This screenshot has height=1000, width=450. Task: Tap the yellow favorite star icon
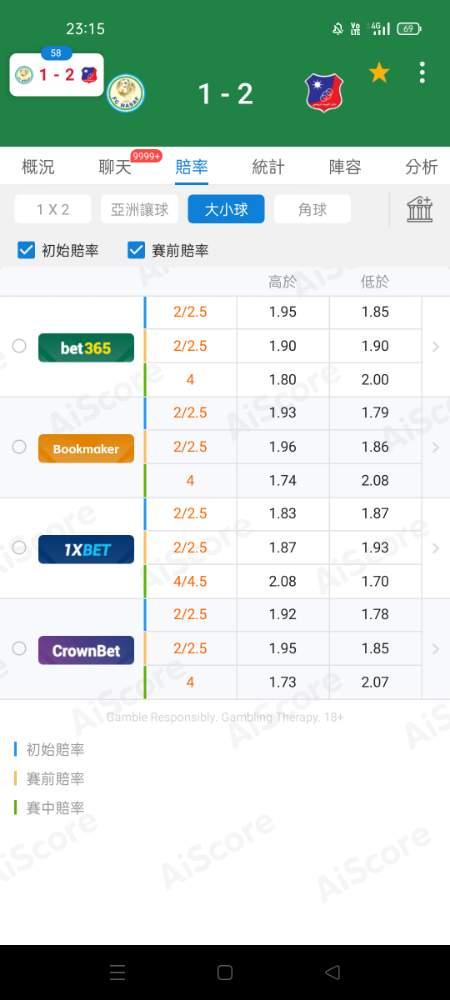pos(379,73)
